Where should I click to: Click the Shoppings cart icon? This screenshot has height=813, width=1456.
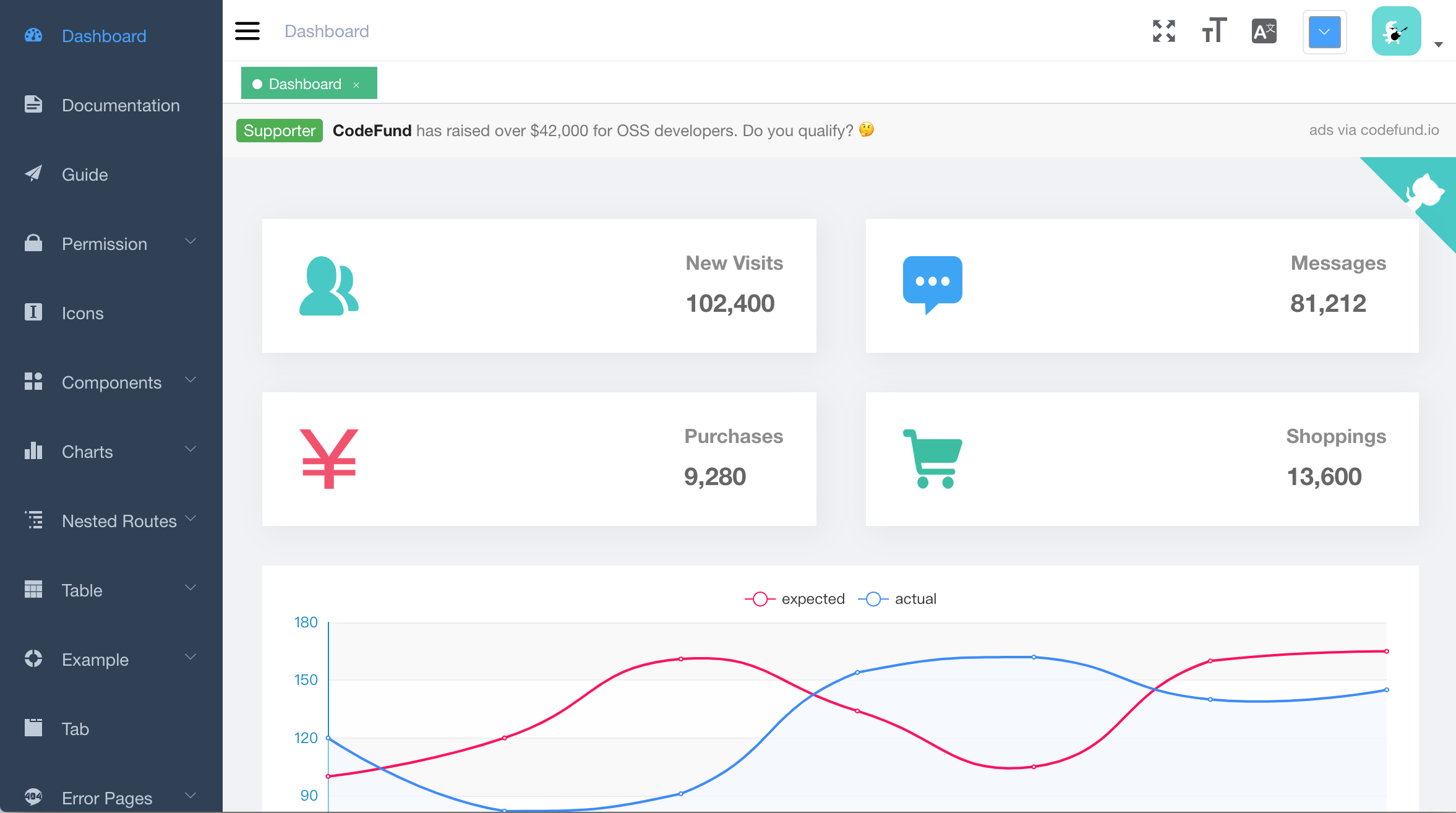[x=932, y=458]
